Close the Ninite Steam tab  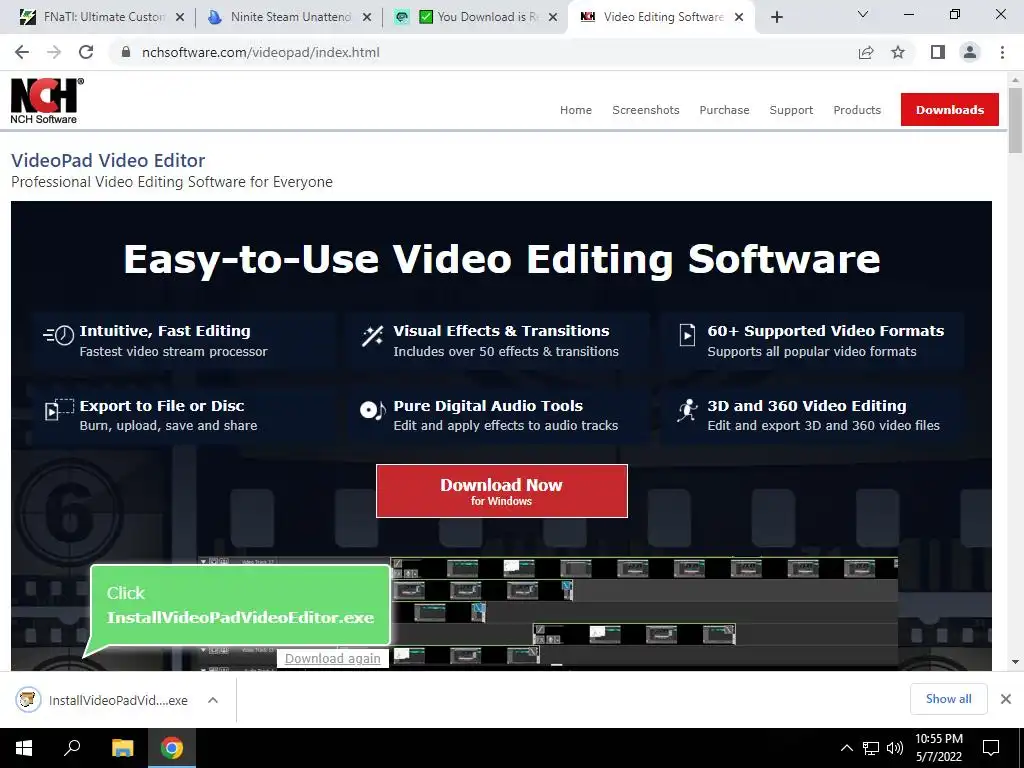tap(367, 17)
